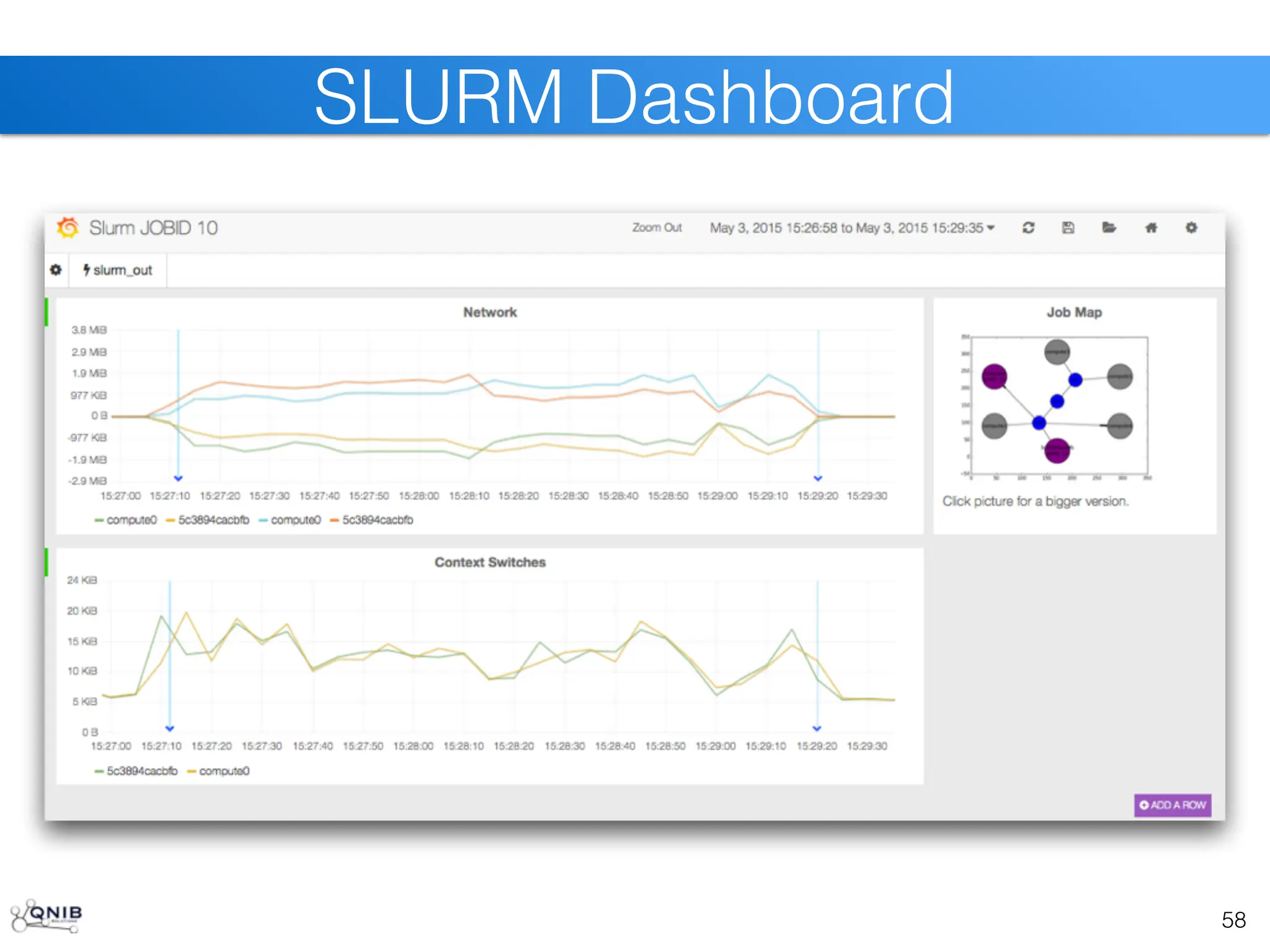This screenshot has width=1270, height=952.
Task: Open Job Map panel title menu
Action: point(1074,312)
